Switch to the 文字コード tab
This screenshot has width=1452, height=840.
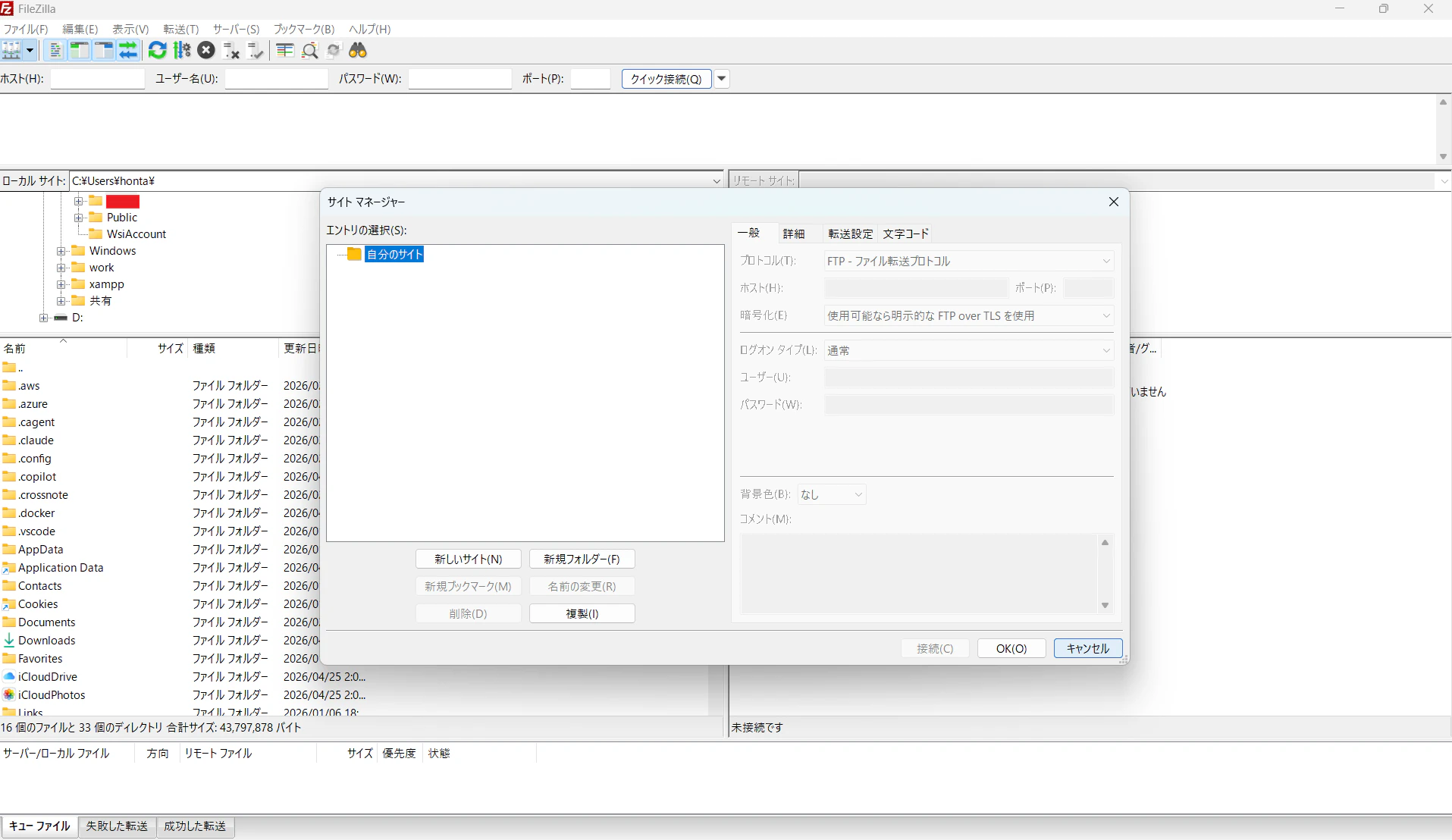click(906, 234)
